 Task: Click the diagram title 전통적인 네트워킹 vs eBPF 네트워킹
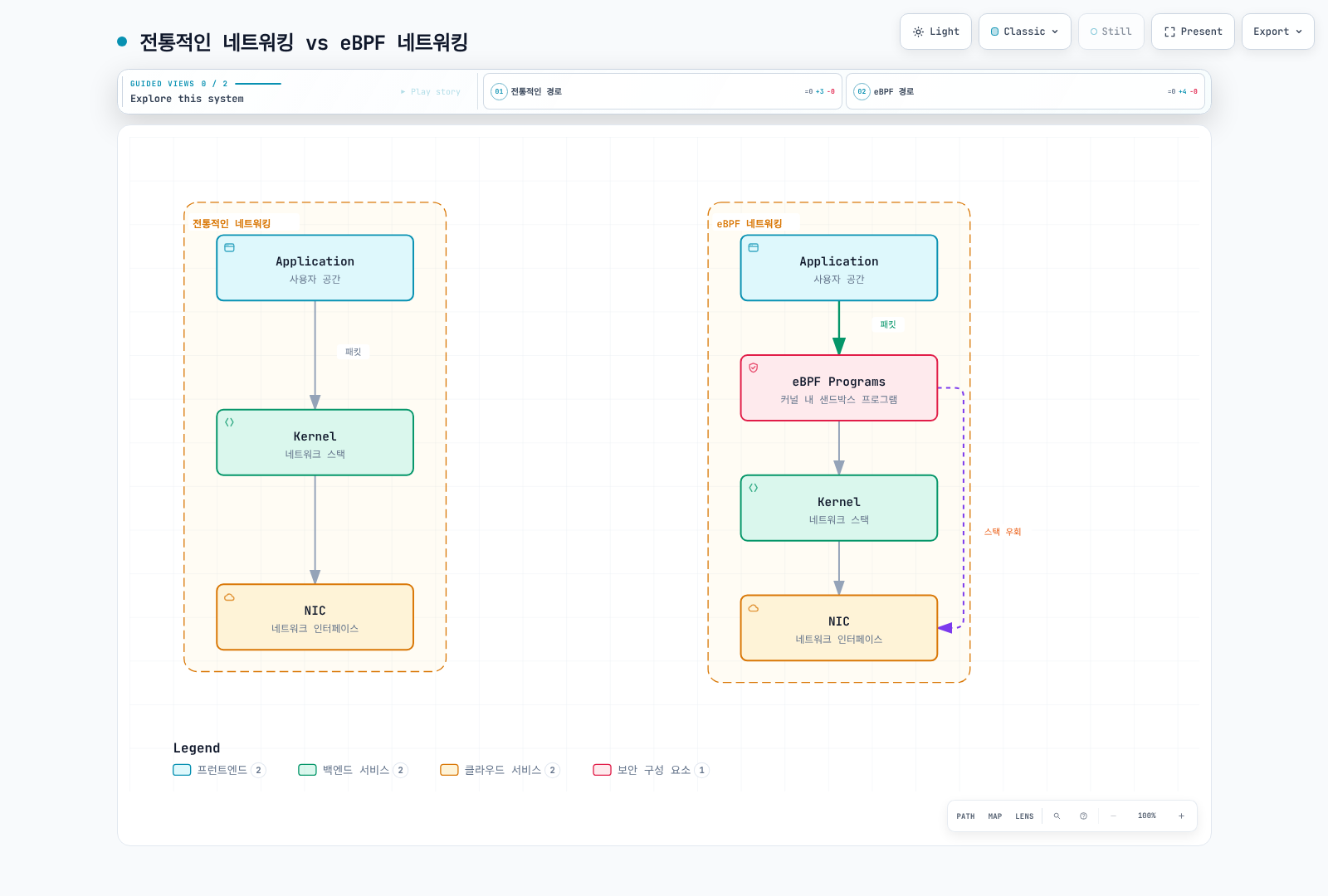coord(304,42)
